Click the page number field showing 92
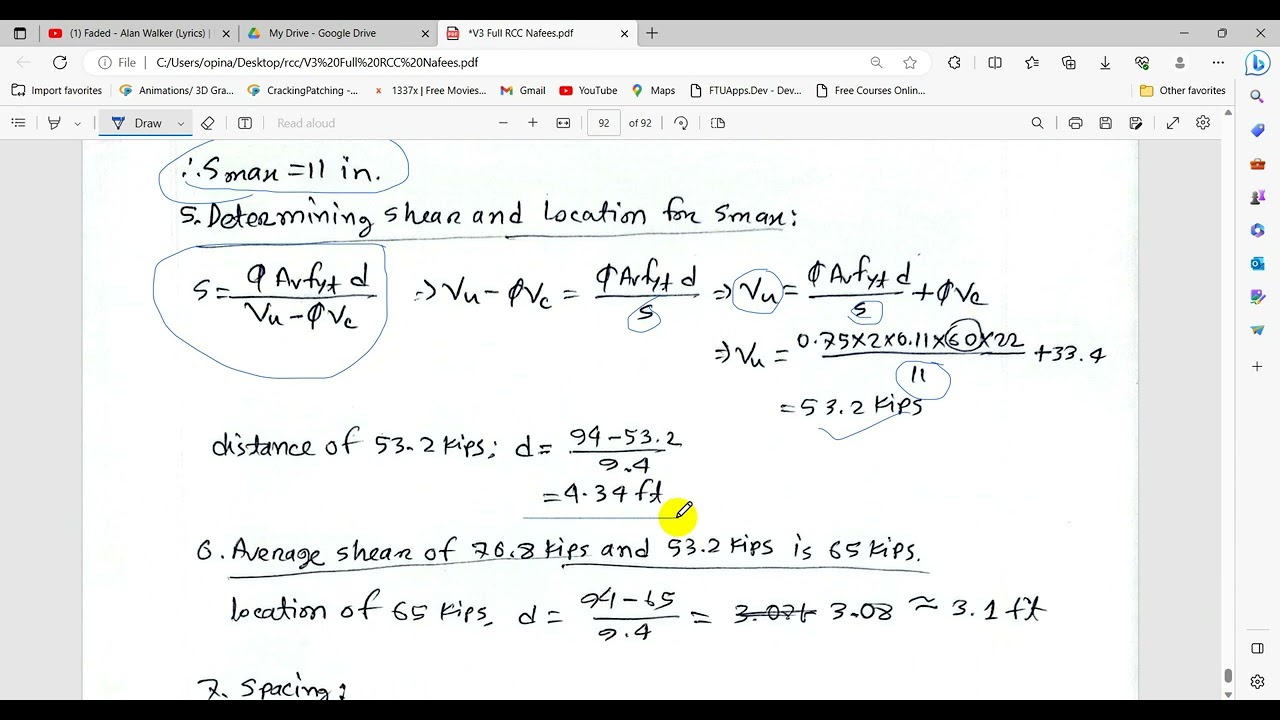 603,123
